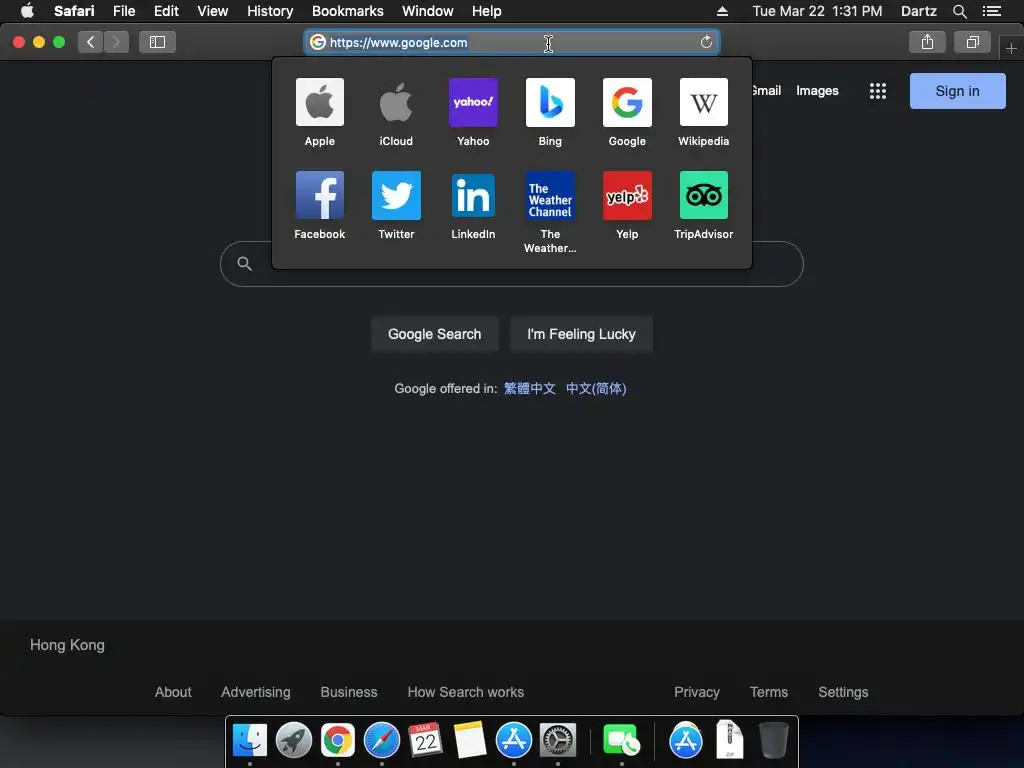The width and height of the screenshot is (1024, 768).
Task: Open Google Chrome in the Dock
Action: click(338, 740)
